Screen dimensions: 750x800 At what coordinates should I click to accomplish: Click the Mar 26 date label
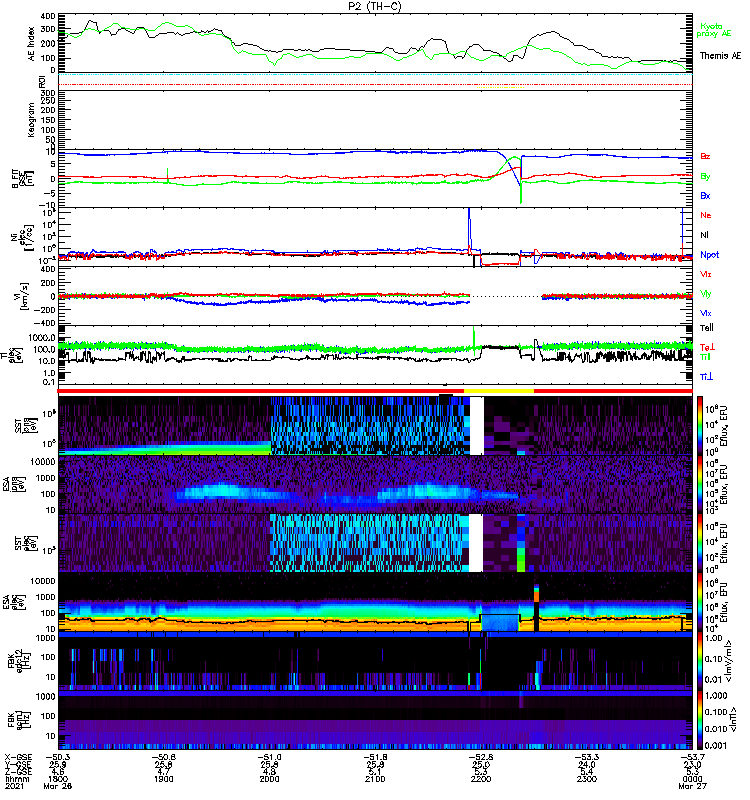click(58, 786)
